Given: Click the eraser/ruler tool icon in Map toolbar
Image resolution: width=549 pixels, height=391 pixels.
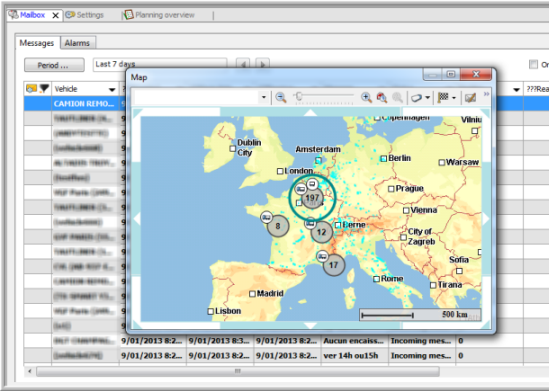Looking at the screenshot, I should [x=416, y=98].
